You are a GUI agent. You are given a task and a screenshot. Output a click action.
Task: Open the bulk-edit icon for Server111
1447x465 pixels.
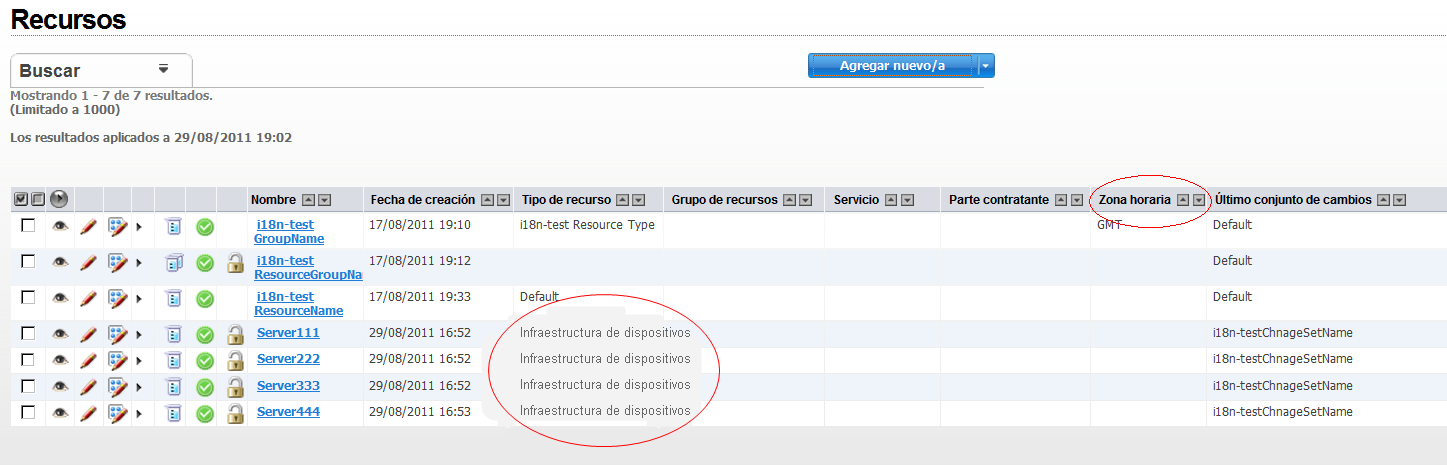tap(117, 334)
